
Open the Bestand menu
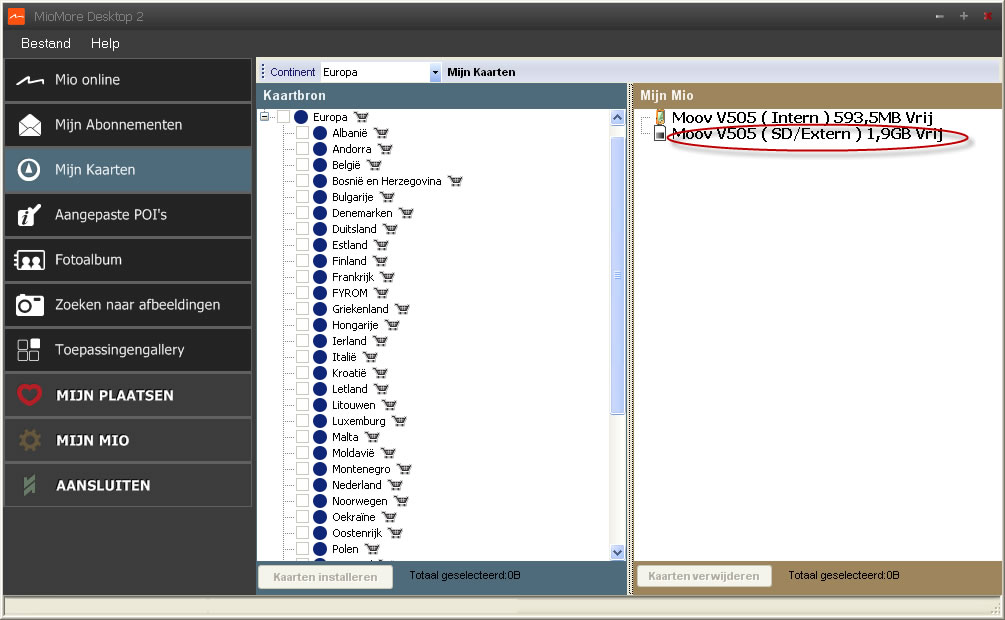[46, 44]
